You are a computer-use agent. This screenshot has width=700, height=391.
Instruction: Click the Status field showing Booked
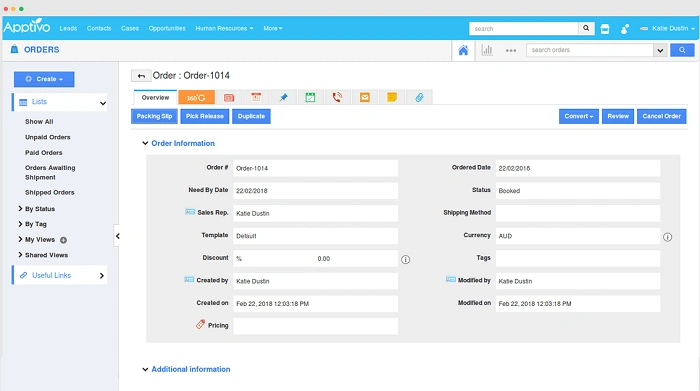[x=578, y=191]
